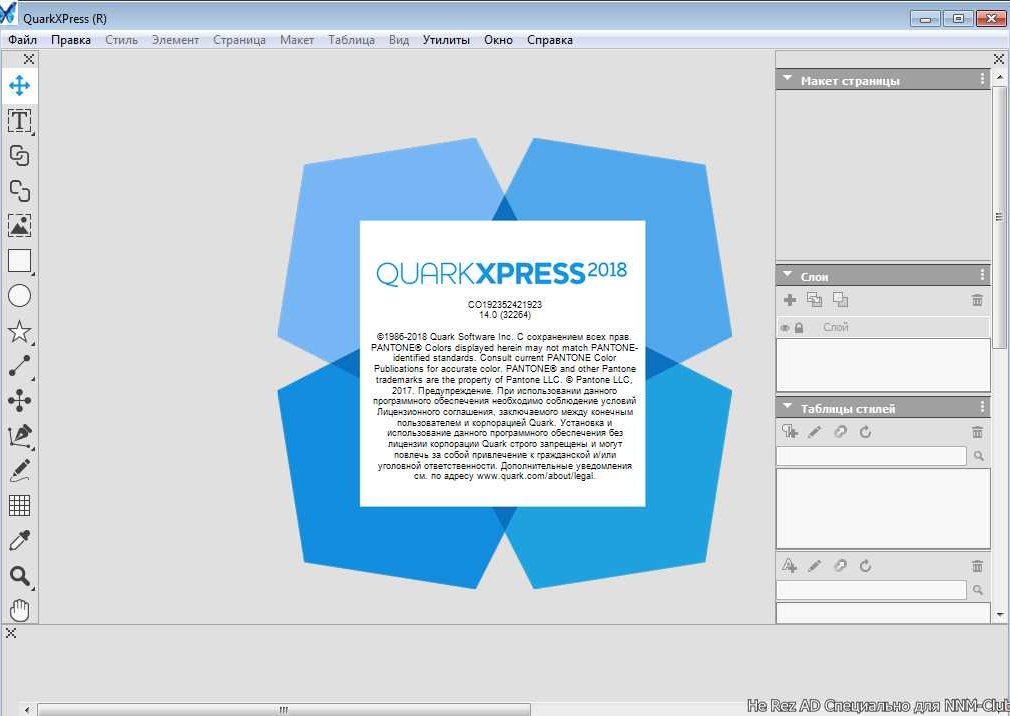Viewport: 1010px width, 716px height.
Task: Close the bottom measurements palette
Action: tap(10, 633)
